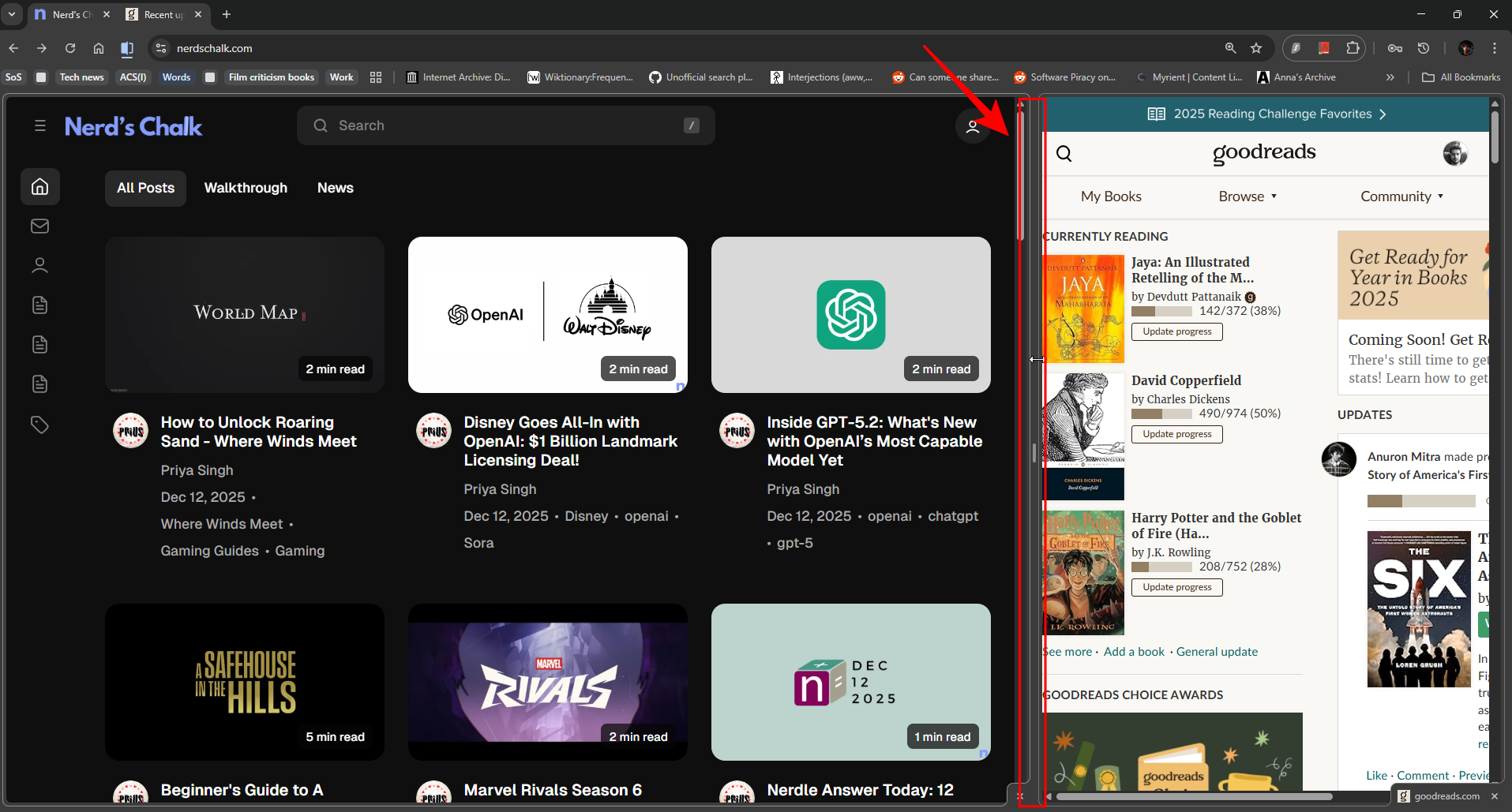Open the Nerd's Chalk hamburger menu
The width and height of the screenshot is (1512, 812).
40,125
